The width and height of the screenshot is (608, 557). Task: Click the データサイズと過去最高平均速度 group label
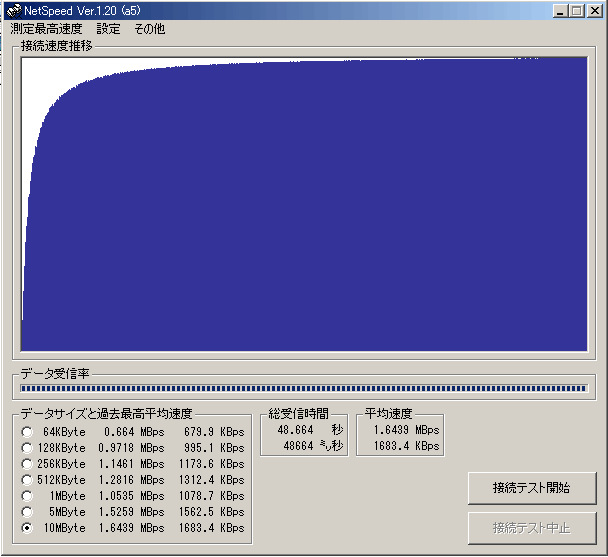[106, 413]
